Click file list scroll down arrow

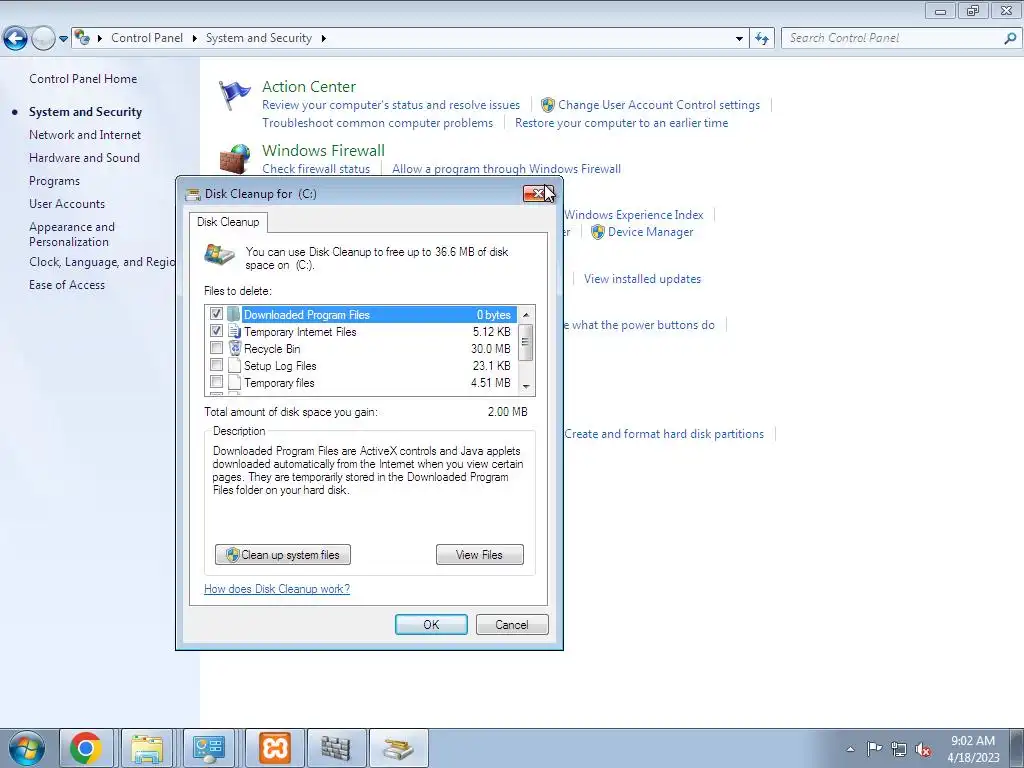(x=526, y=387)
